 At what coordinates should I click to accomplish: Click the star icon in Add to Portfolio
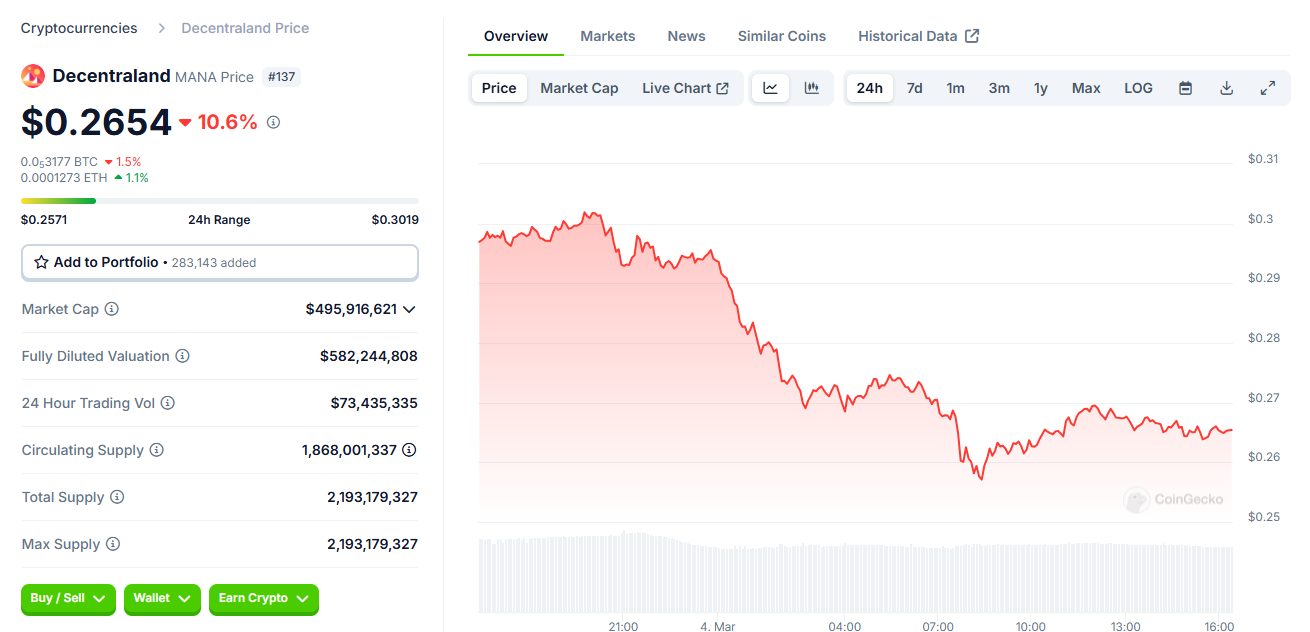[41, 262]
